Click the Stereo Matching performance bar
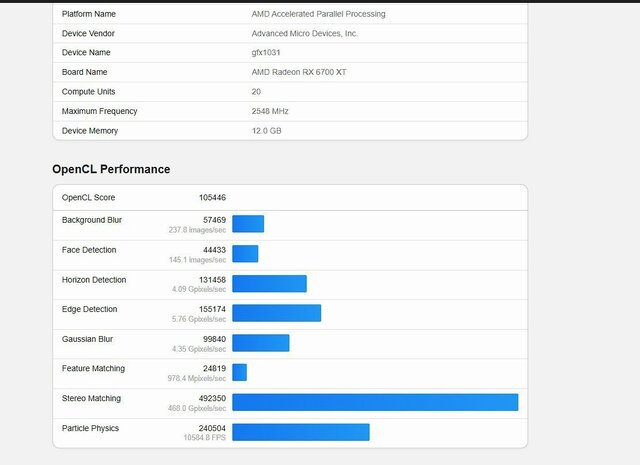The width and height of the screenshot is (640, 465). click(375, 402)
